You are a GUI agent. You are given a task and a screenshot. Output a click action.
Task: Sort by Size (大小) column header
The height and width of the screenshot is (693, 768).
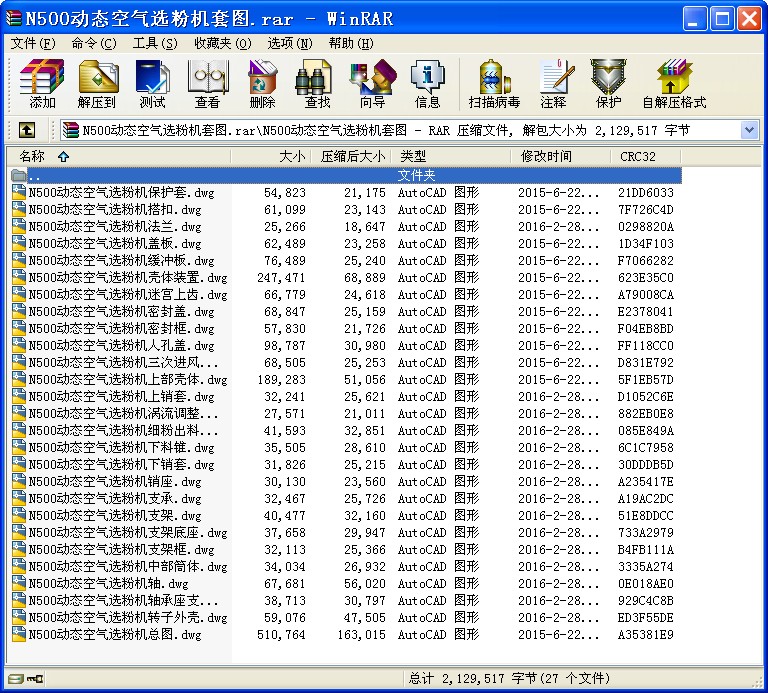point(271,156)
